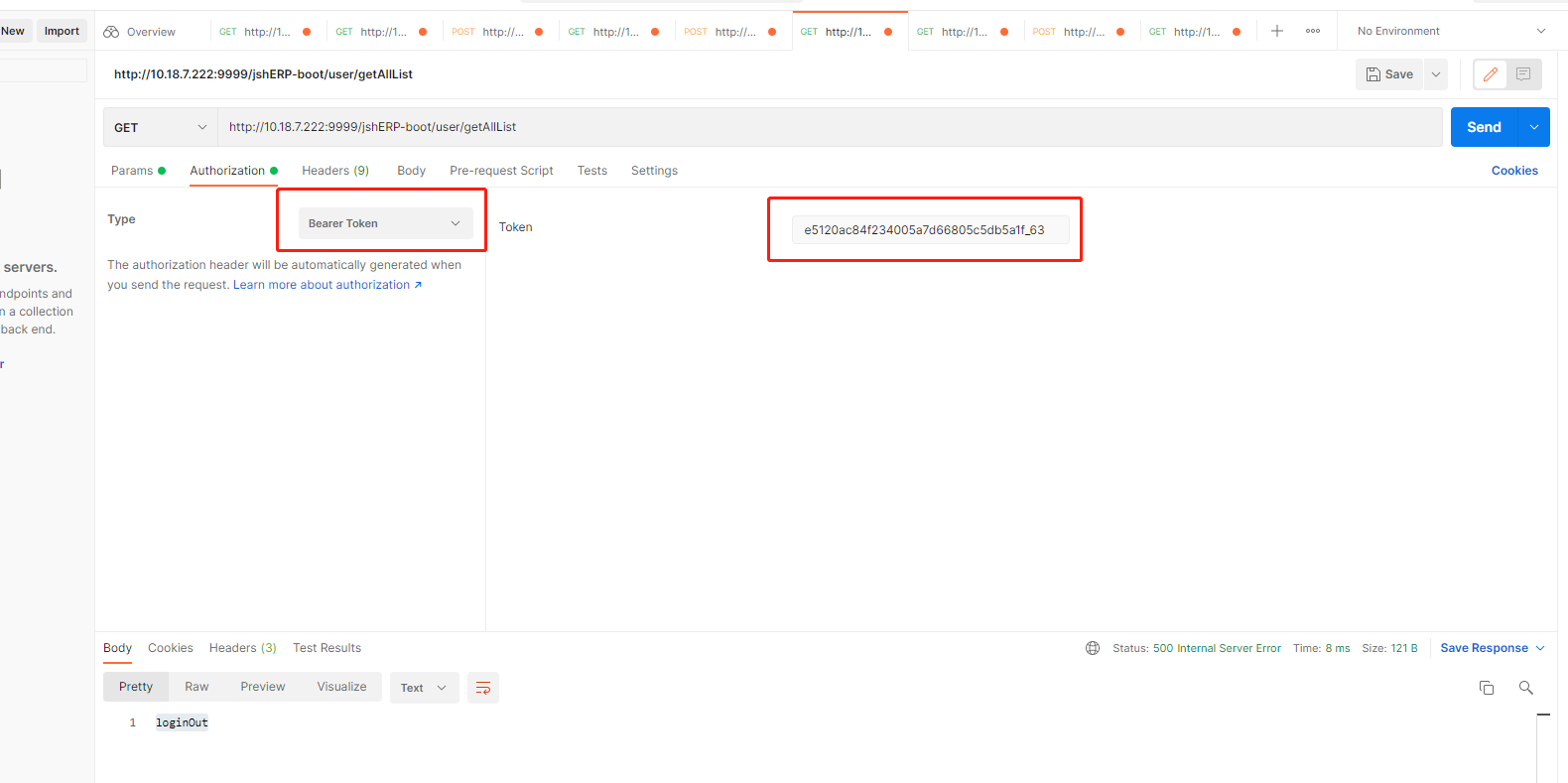This screenshot has width=1568, height=783.
Task: Open the Text format dropdown
Action: point(424,688)
